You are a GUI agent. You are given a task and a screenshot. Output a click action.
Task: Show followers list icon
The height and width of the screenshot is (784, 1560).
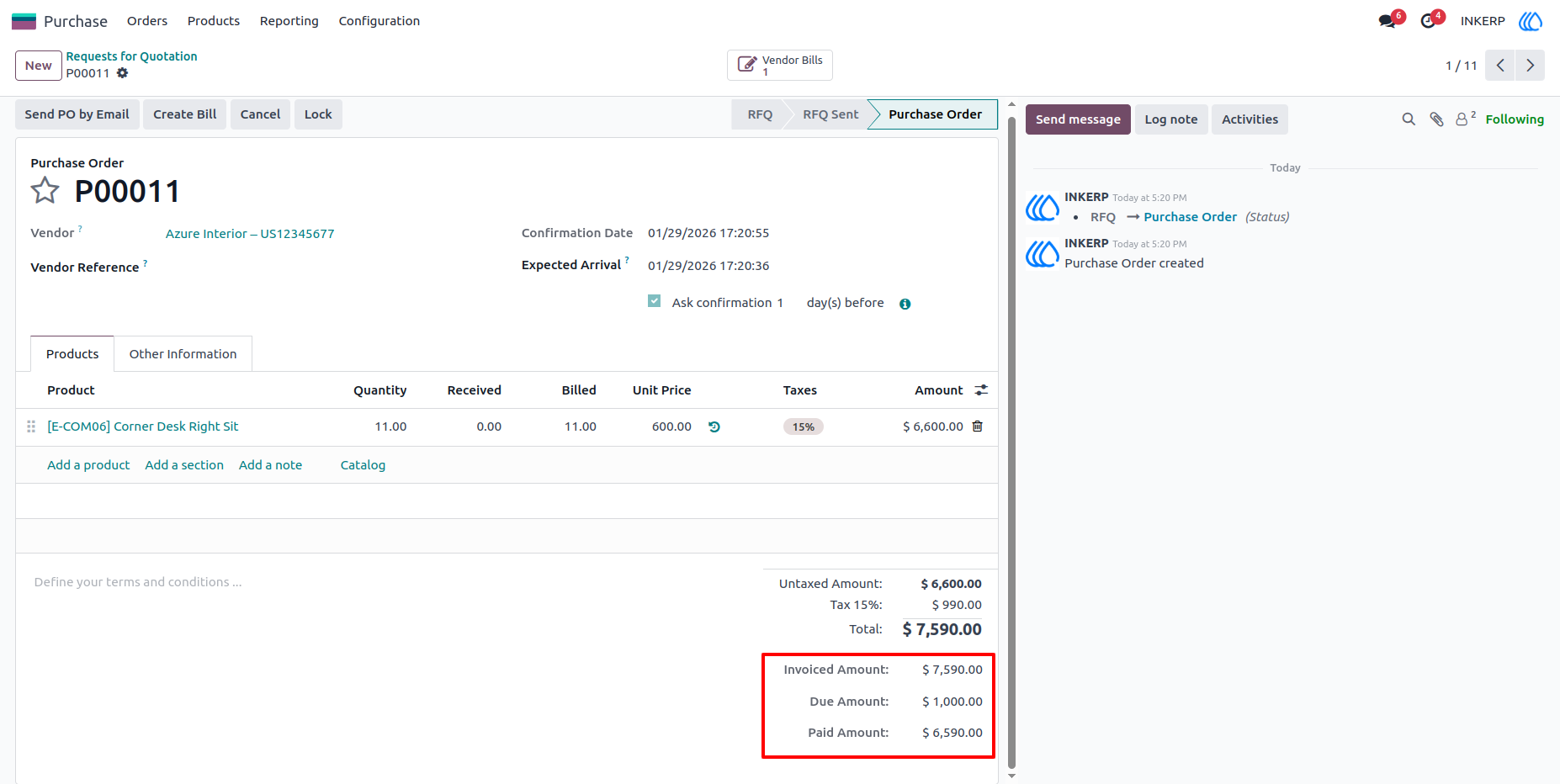pyautogui.click(x=1465, y=119)
